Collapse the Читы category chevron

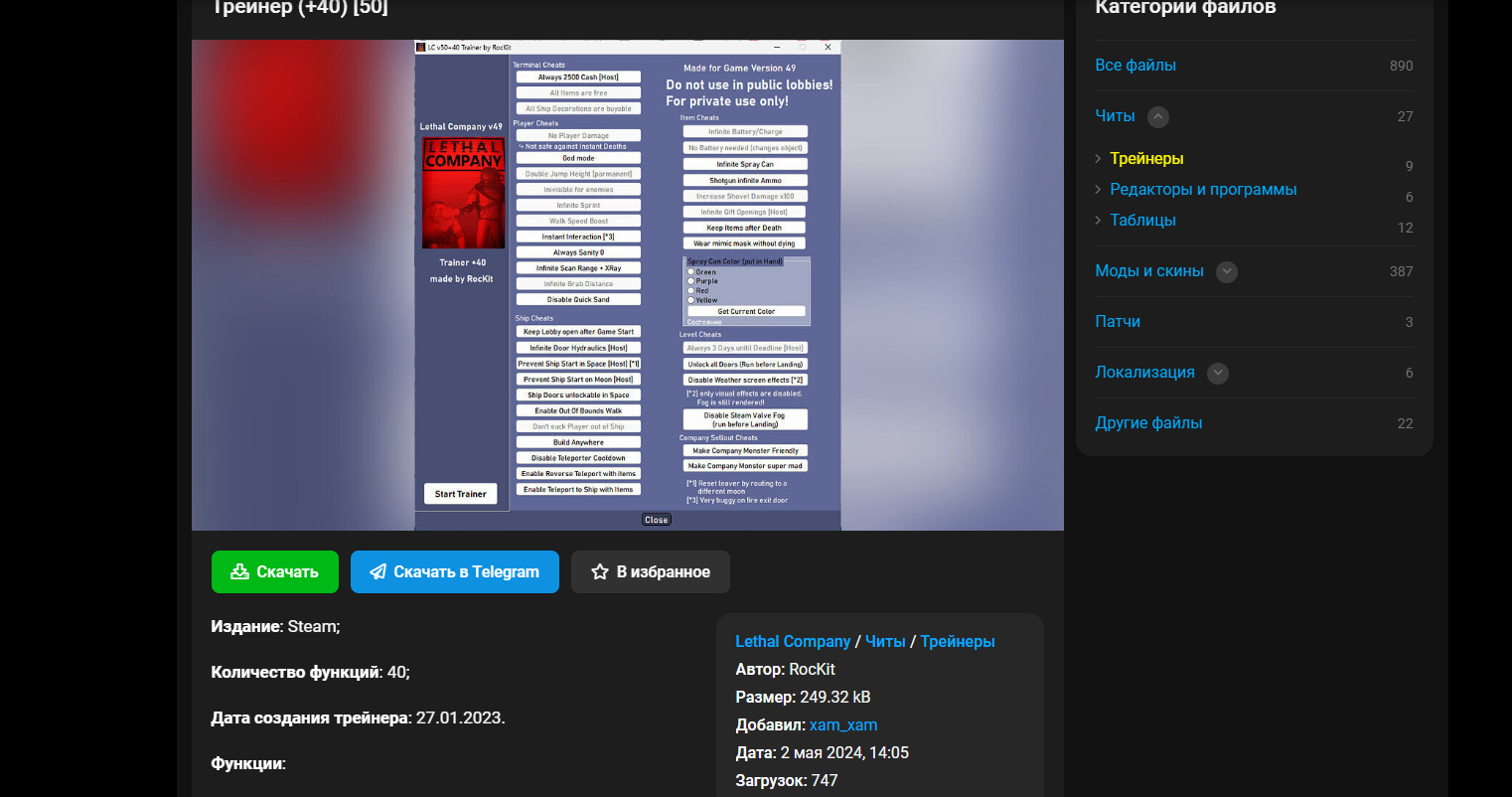click(1158, 117)
